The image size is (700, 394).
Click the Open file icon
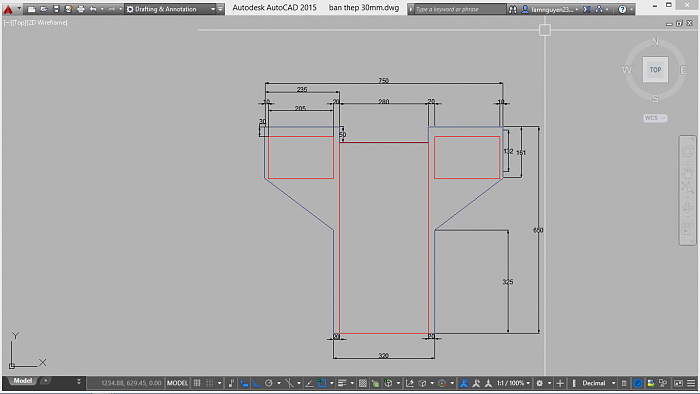(44, 9)
